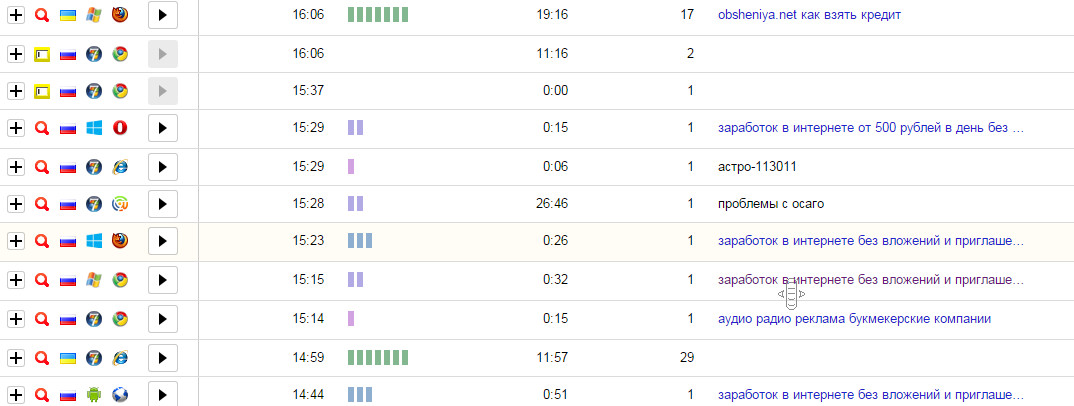
Task: Expand the 14:59 visit row
Action: coord(16,357)
